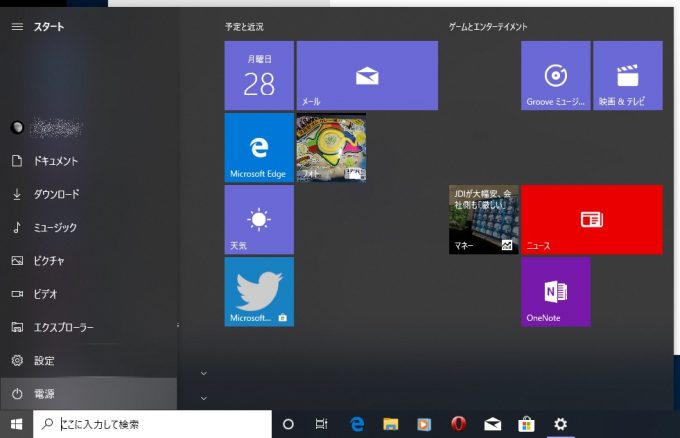The width and height of the screenshot is (680, 438).
Task: Open Task View on the taskbar
Action: (x=321, y=424)
